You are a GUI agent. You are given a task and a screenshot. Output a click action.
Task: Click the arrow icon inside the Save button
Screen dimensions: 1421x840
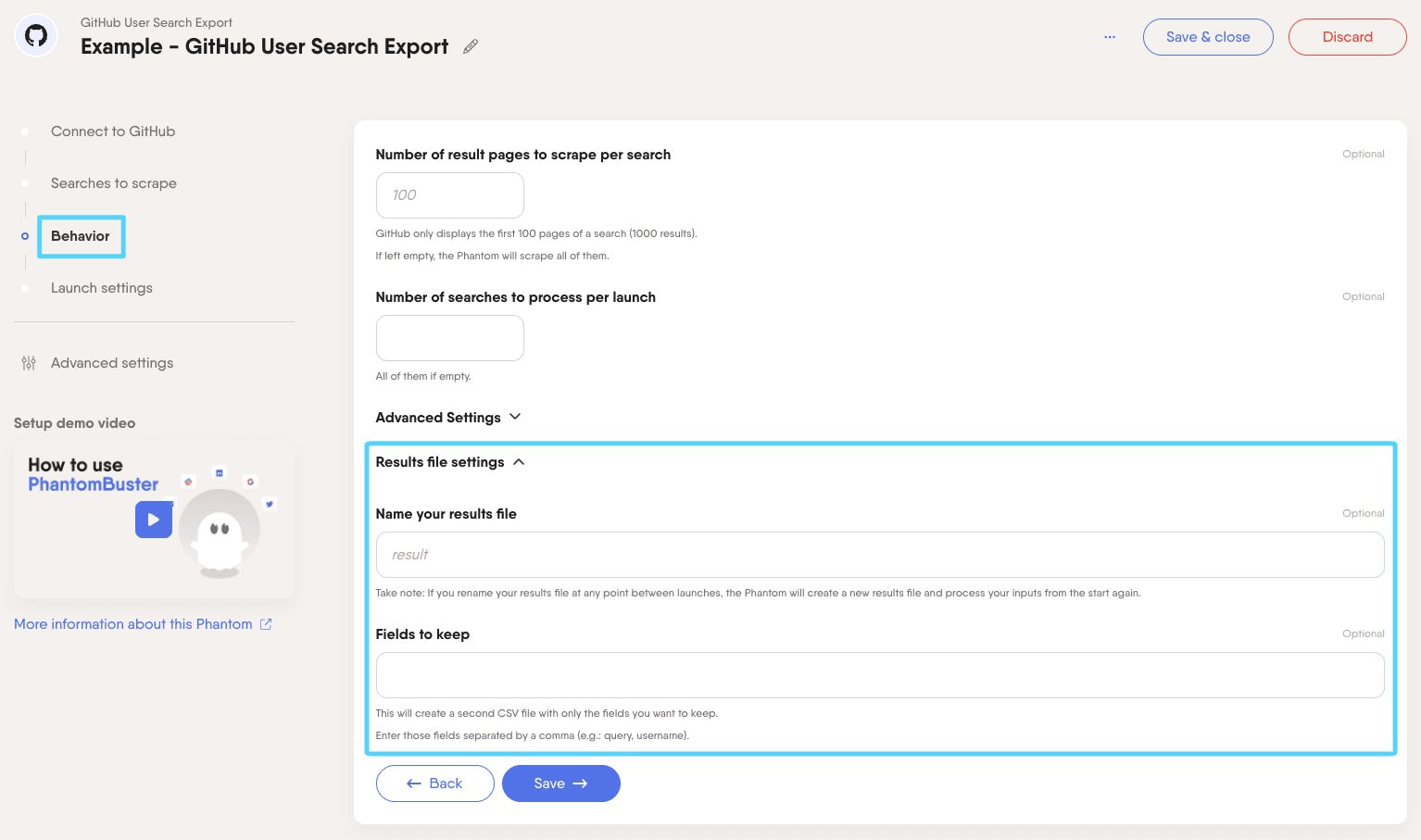580,784
